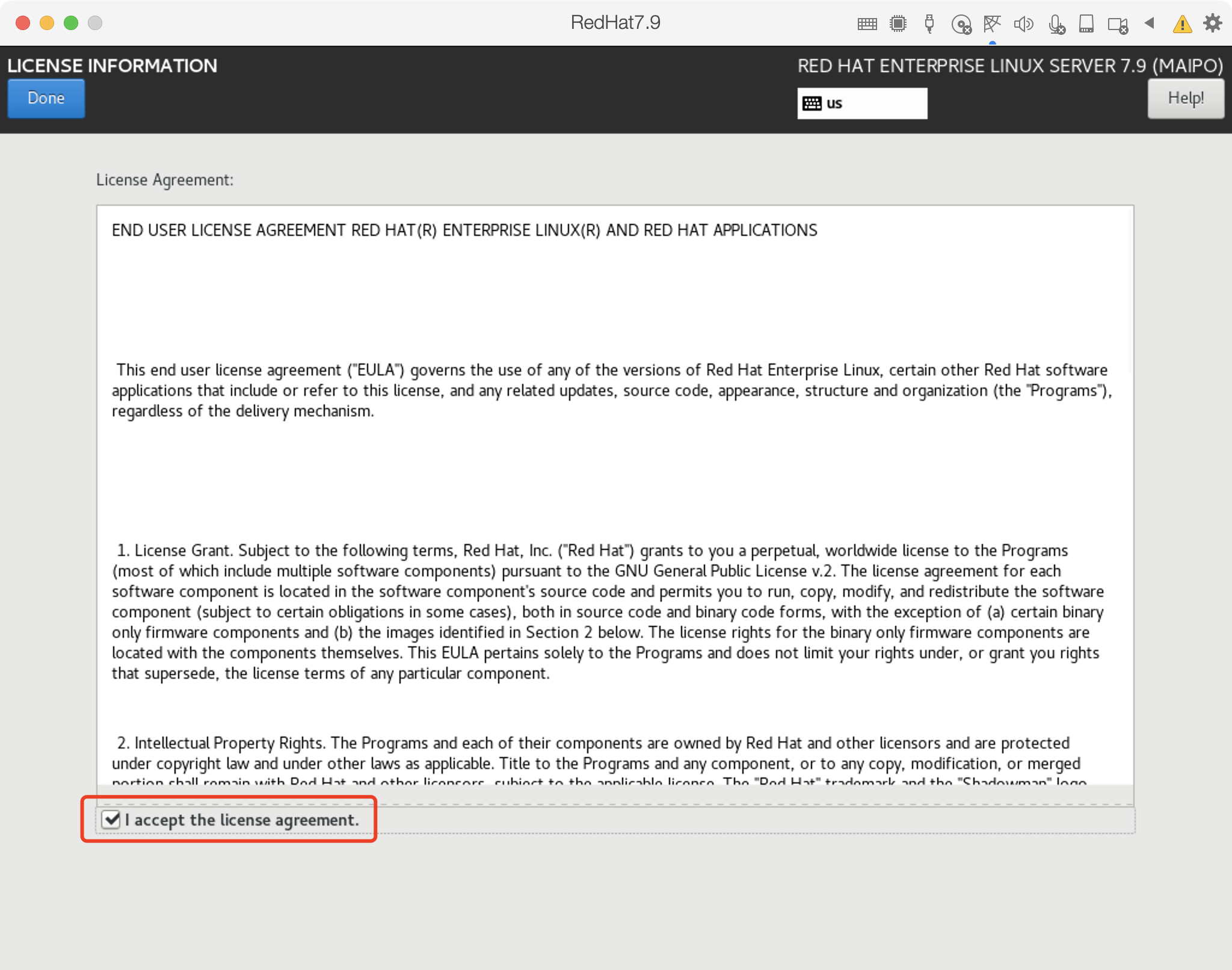Viewport: 1232px width, 970px height.
Task: Open the hard disk icon
Action: click(x=1086, y=24)
